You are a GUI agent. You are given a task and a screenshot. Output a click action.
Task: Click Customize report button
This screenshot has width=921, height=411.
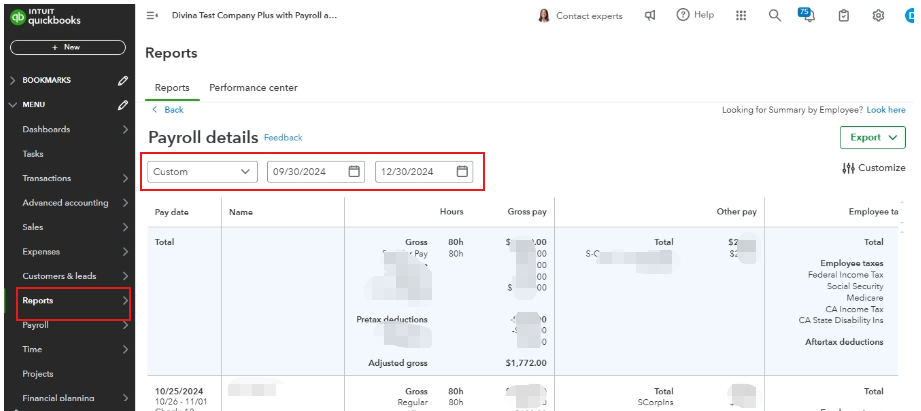point(873,168)
